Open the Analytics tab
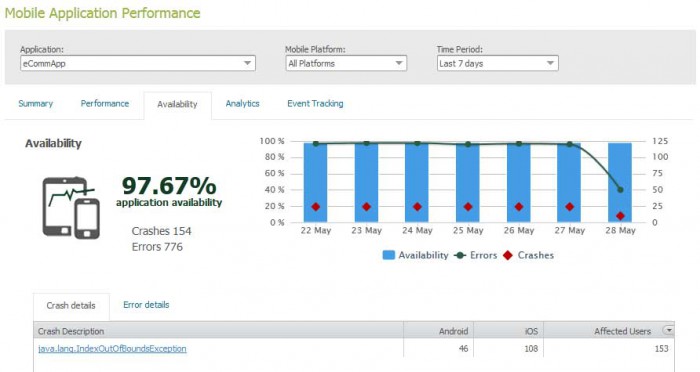Viewport: 700px width, 372px height. (242, 104)
